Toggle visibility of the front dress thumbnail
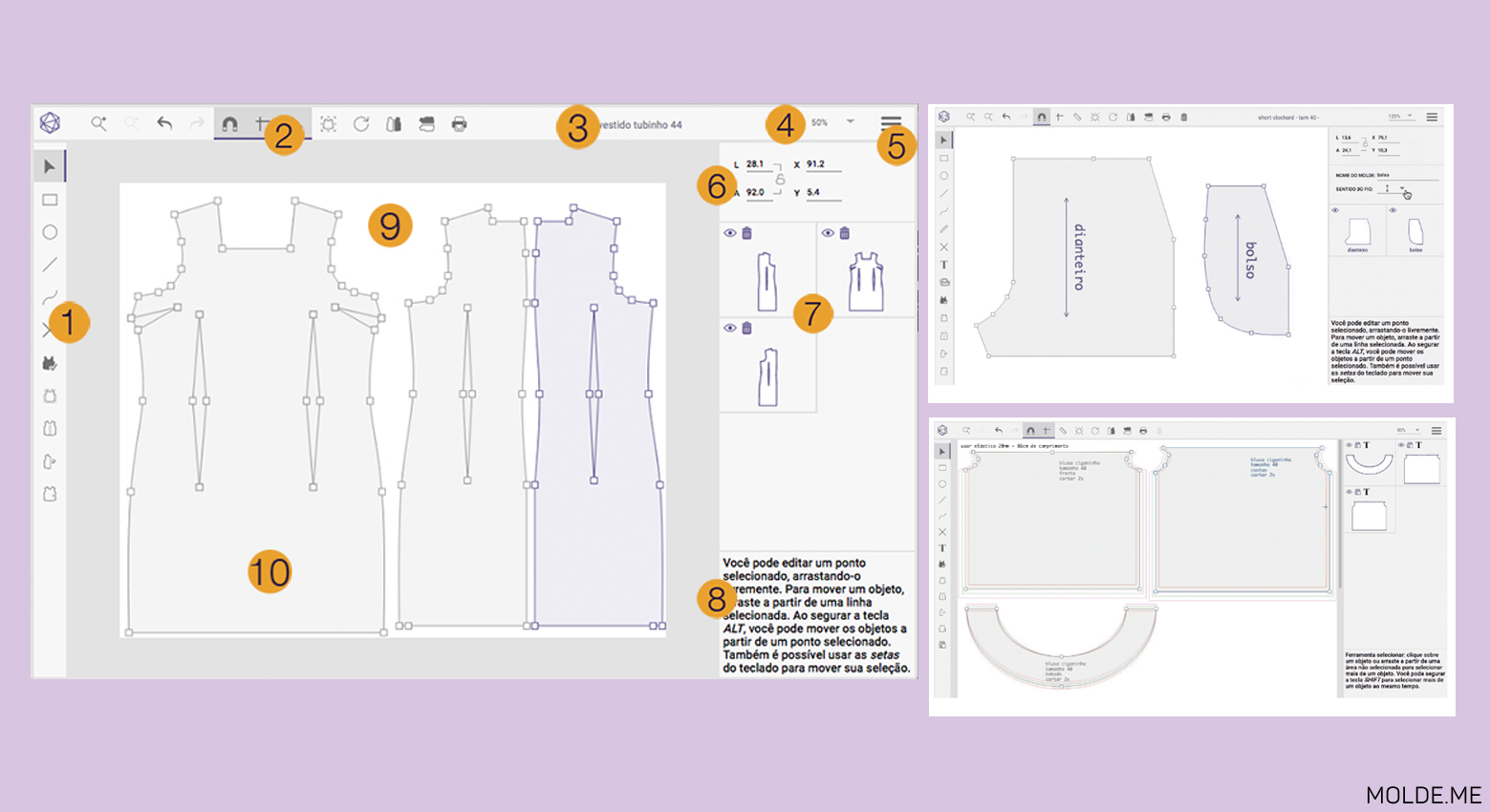Viewport: 1490px width, 812px height. (829, 233)
